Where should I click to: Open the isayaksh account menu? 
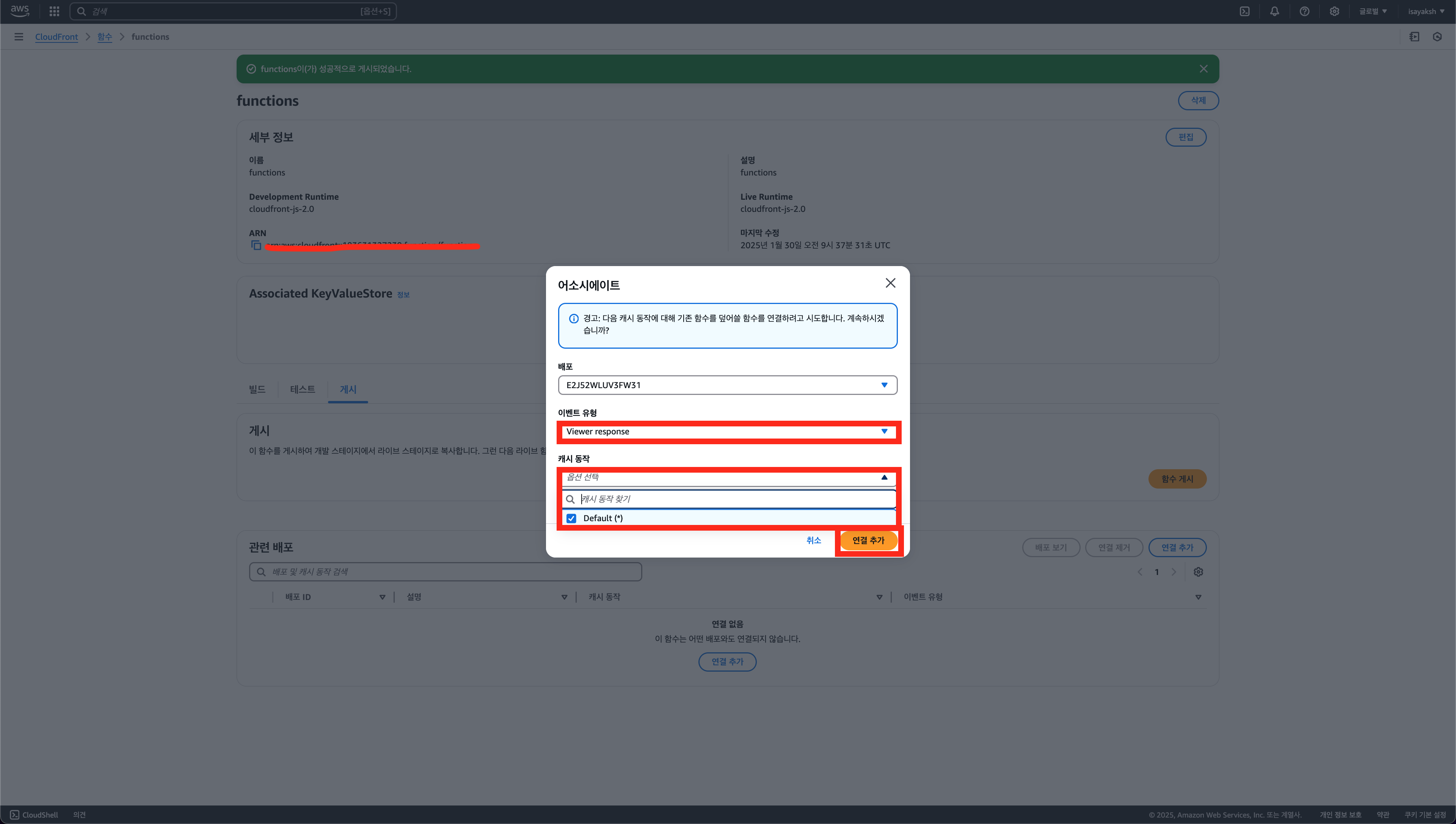(1426, 11)
